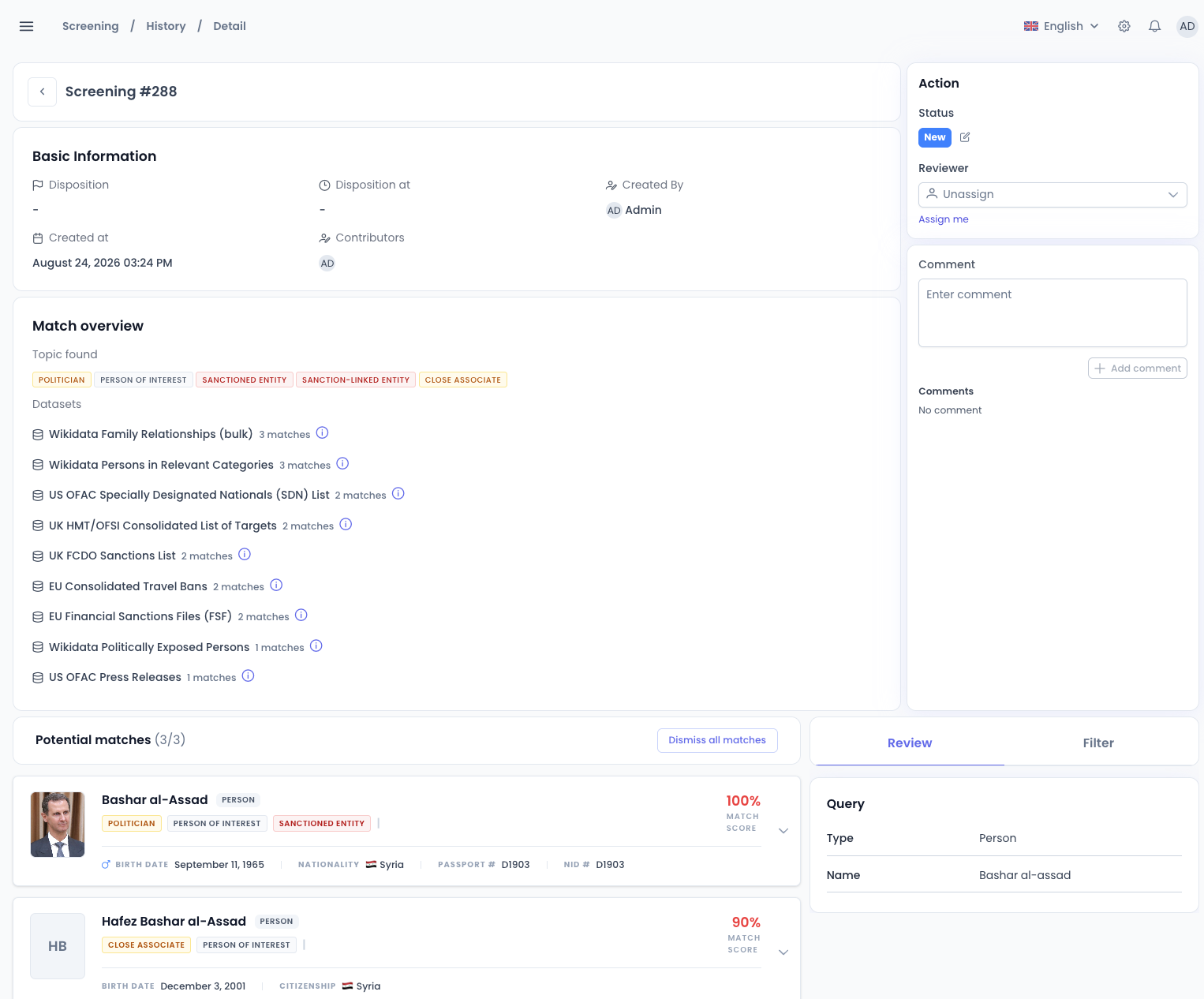Show info for UK HMT/OFSI Consolidated List
1204x999 pixels.
pos(346,525)
